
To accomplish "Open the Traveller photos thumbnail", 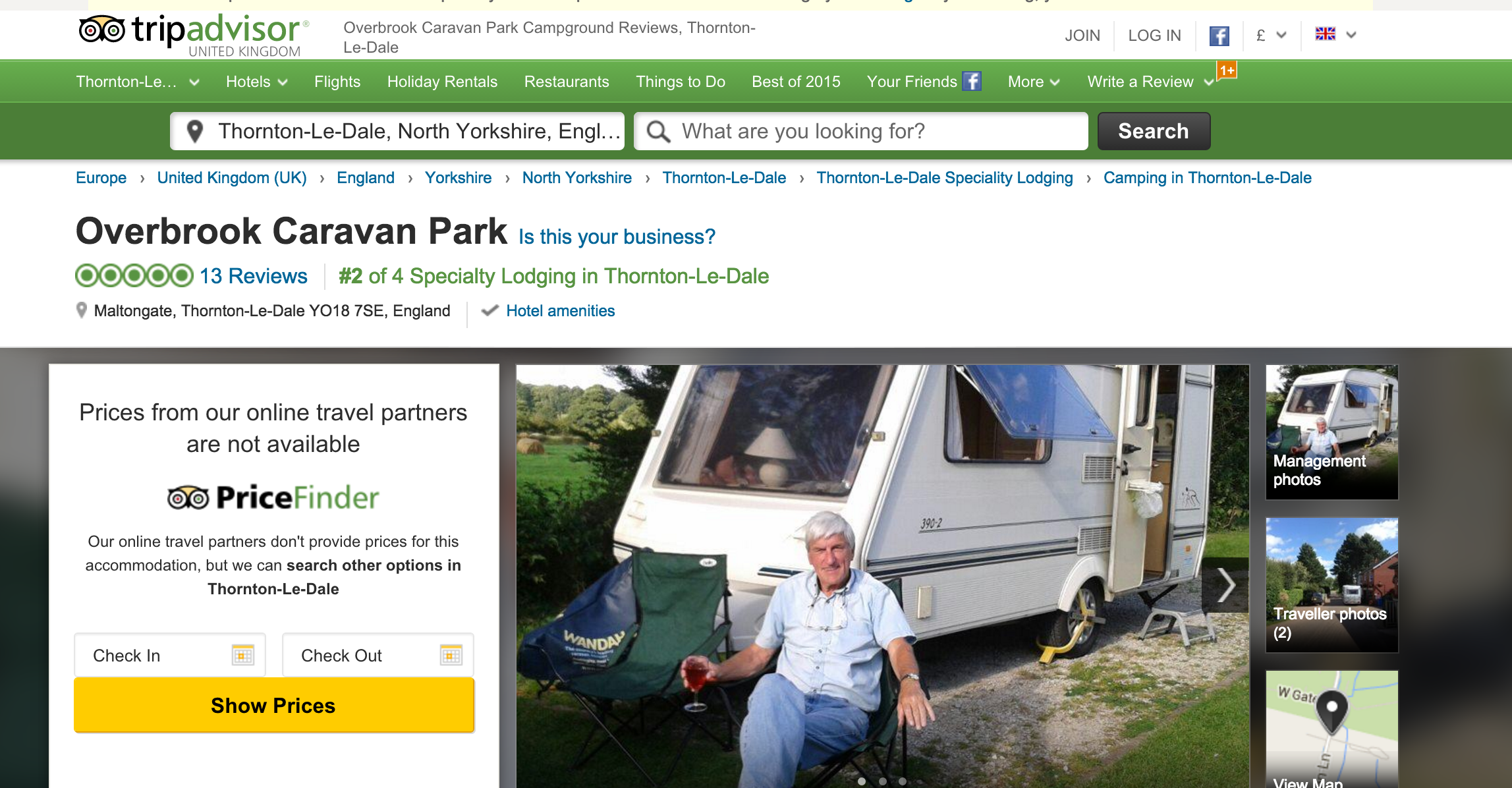I will (1331, 585).
